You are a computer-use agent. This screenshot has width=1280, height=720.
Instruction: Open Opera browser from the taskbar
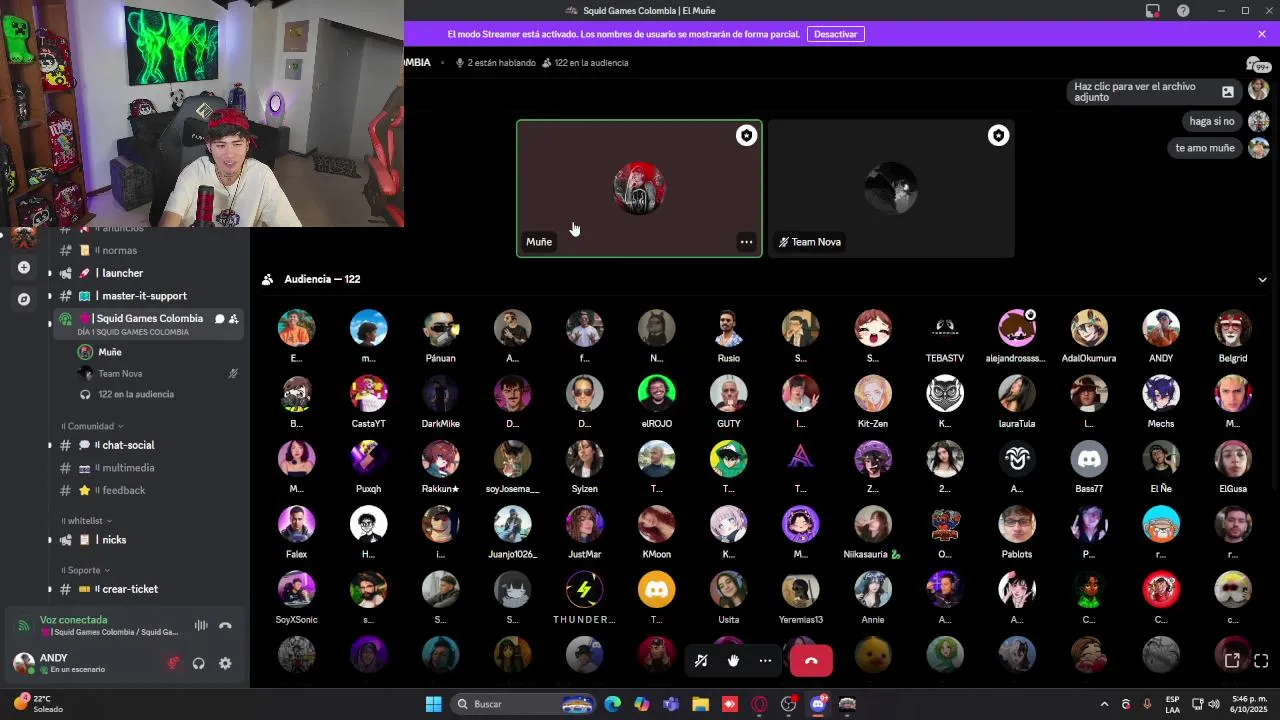pos(759,704)
